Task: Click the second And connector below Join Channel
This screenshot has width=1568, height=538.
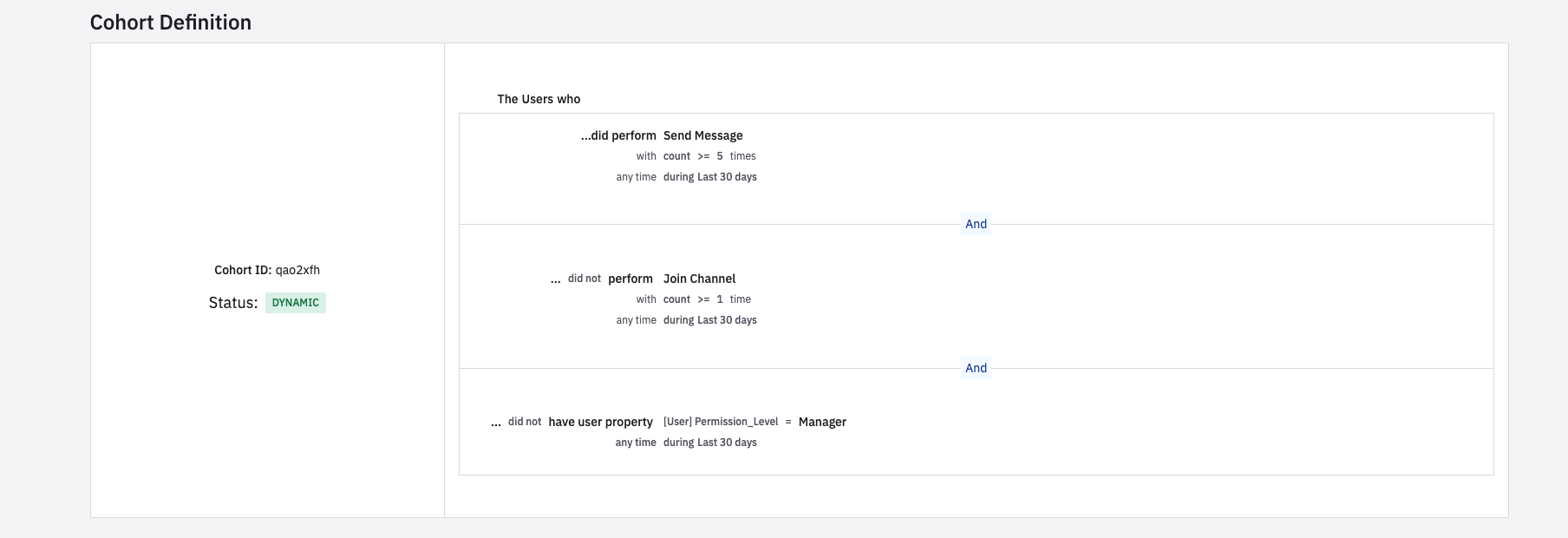Action: pyautogui.click(x=976, y=368)
